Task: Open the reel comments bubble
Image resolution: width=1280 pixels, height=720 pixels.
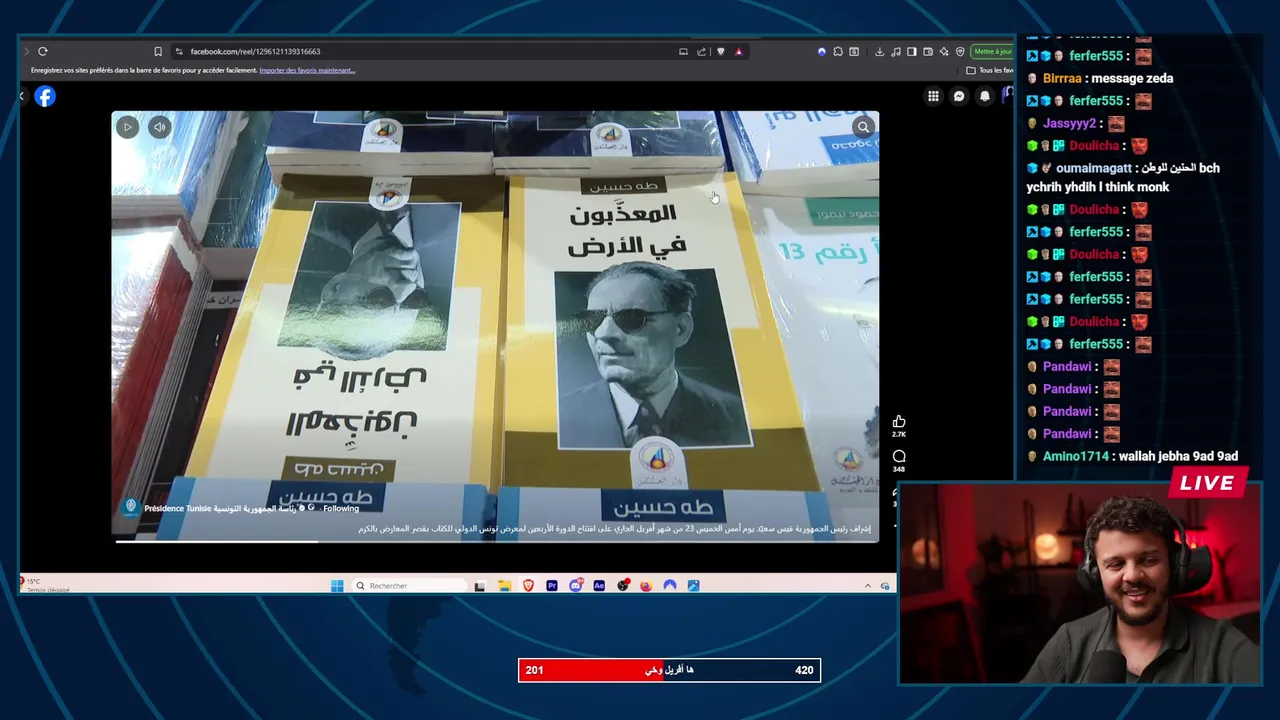Action: point(899,457)
